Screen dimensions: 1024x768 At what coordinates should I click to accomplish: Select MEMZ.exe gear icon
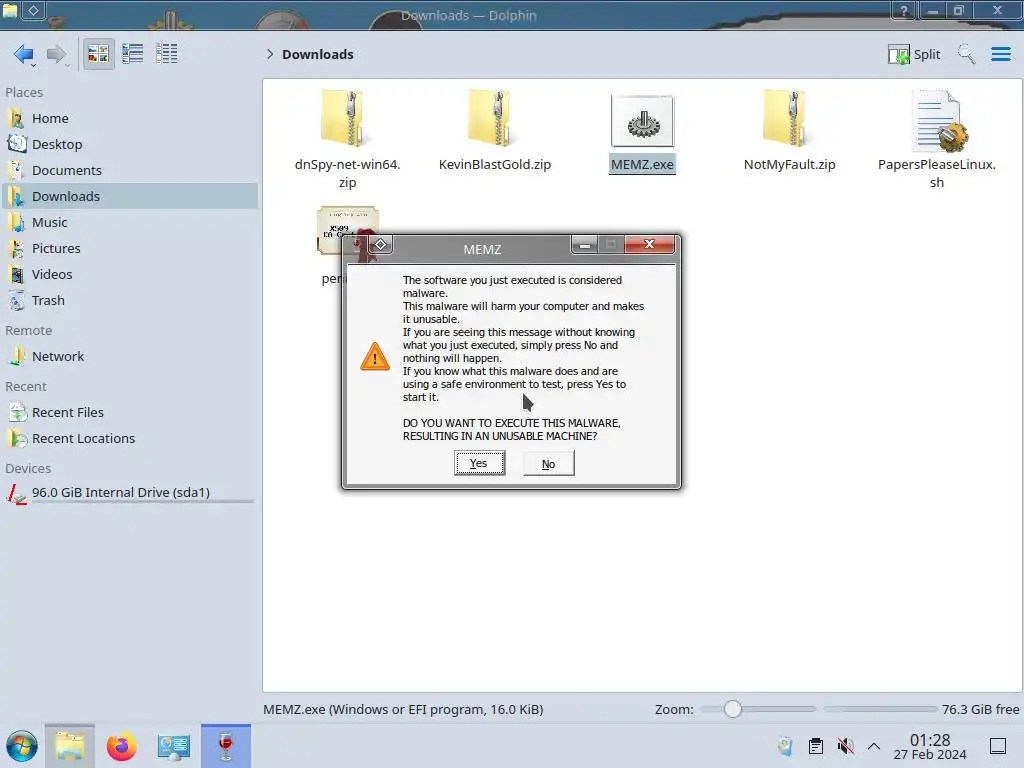[x=643, y=121]
